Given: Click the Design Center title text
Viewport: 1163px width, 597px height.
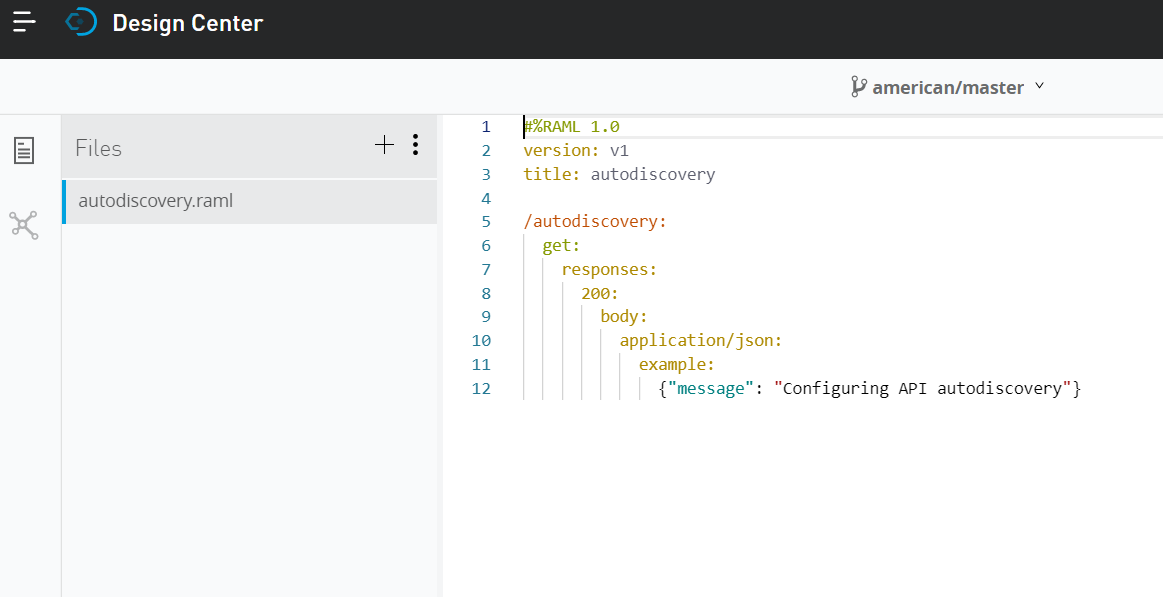Looking at the screenshot, I should click(x=187, y=23).
